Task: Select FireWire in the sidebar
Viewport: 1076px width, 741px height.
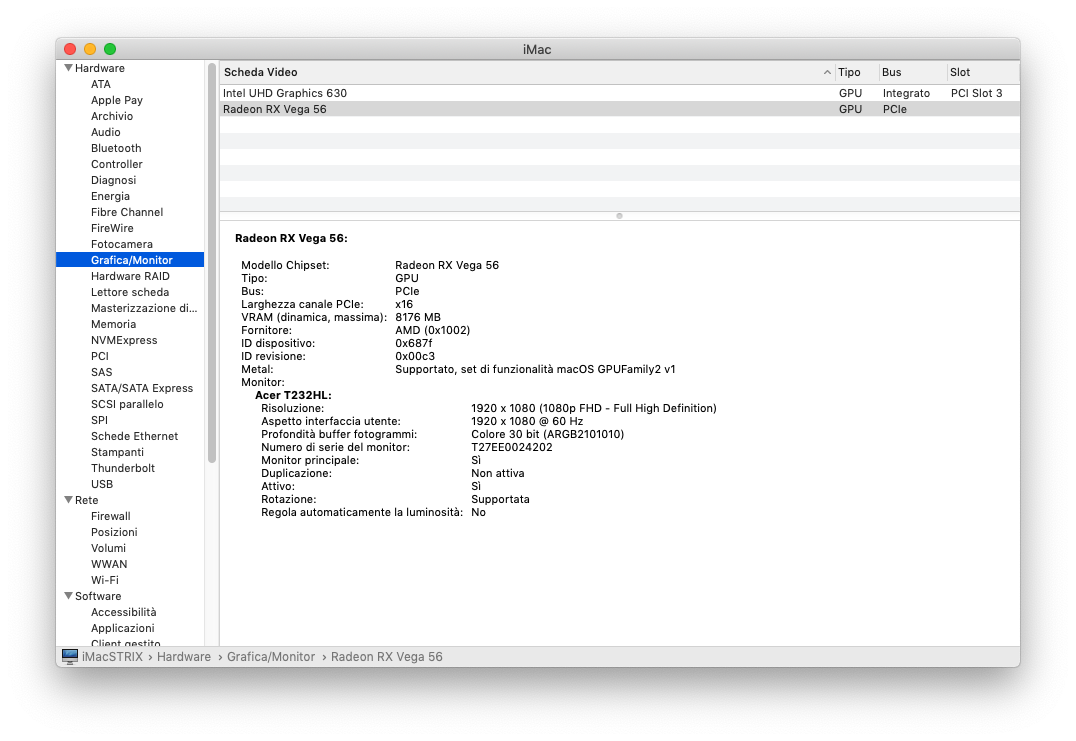Action: [x=112, y=228]
